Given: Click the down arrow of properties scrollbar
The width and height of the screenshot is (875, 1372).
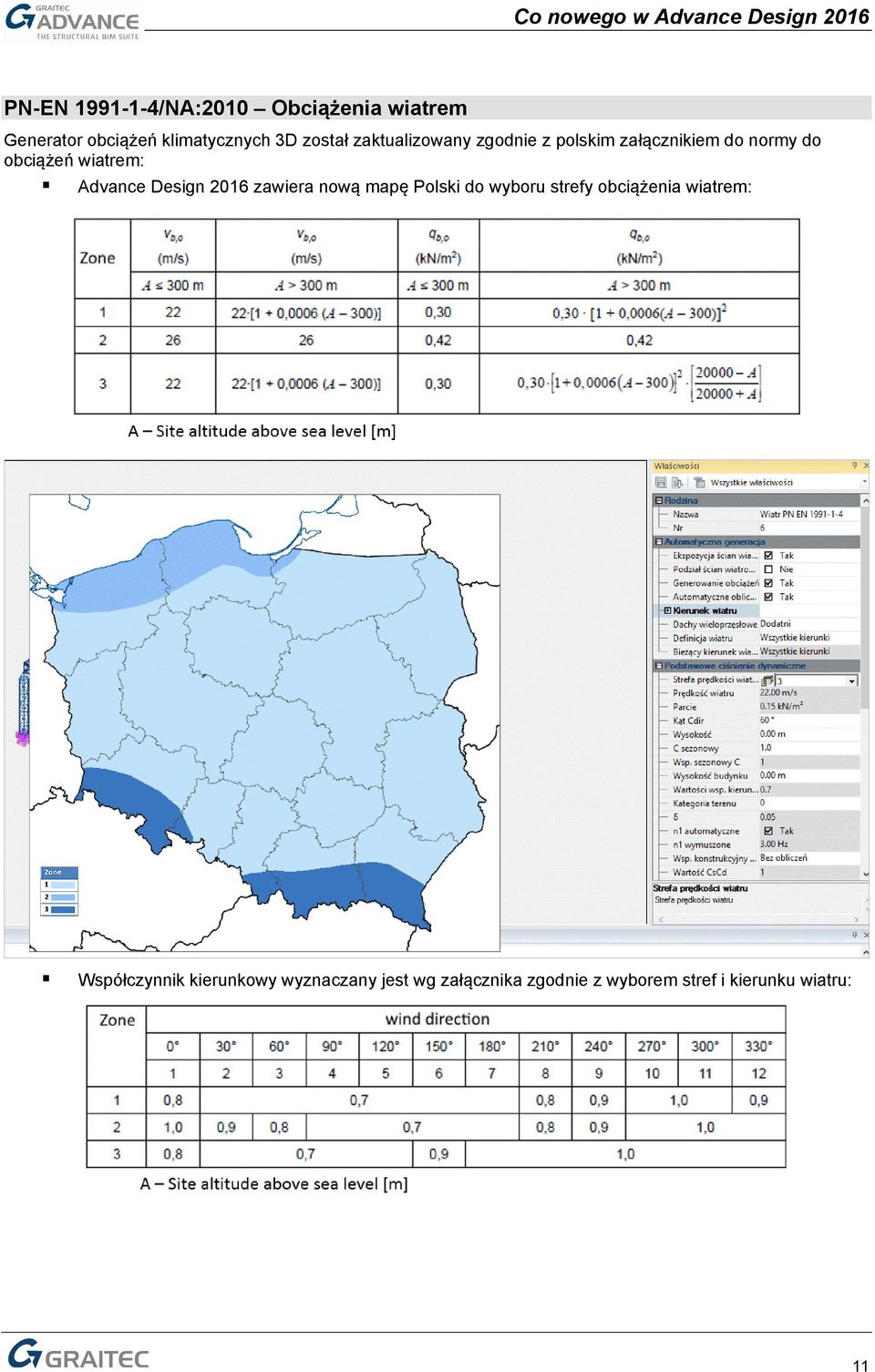Looking at the screenshot, I should click(x=865, y=874).
